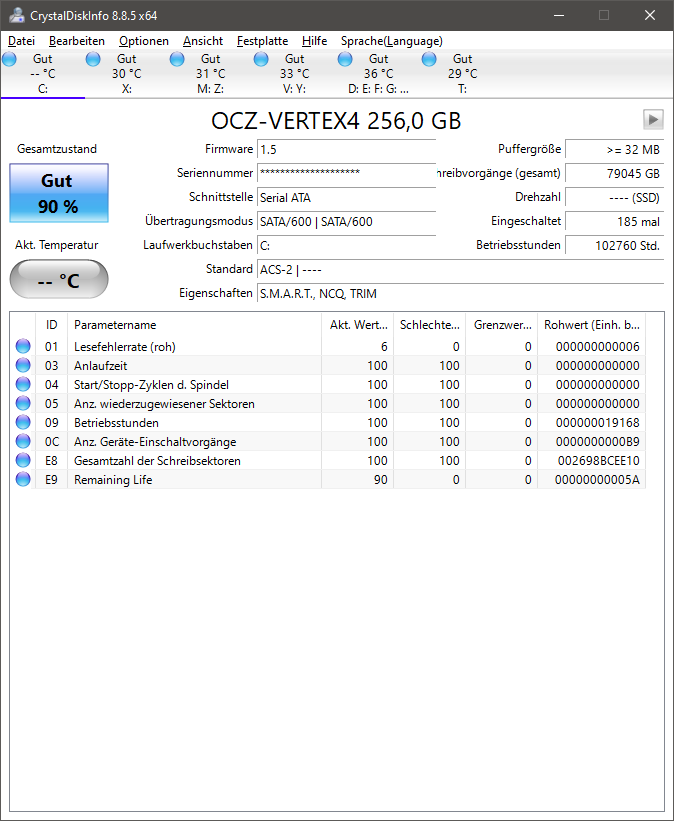Image resolution: width=674 pixels, height=821 pixels.
Task: Click the Akt. Wert column header
Action: point(358,325)
